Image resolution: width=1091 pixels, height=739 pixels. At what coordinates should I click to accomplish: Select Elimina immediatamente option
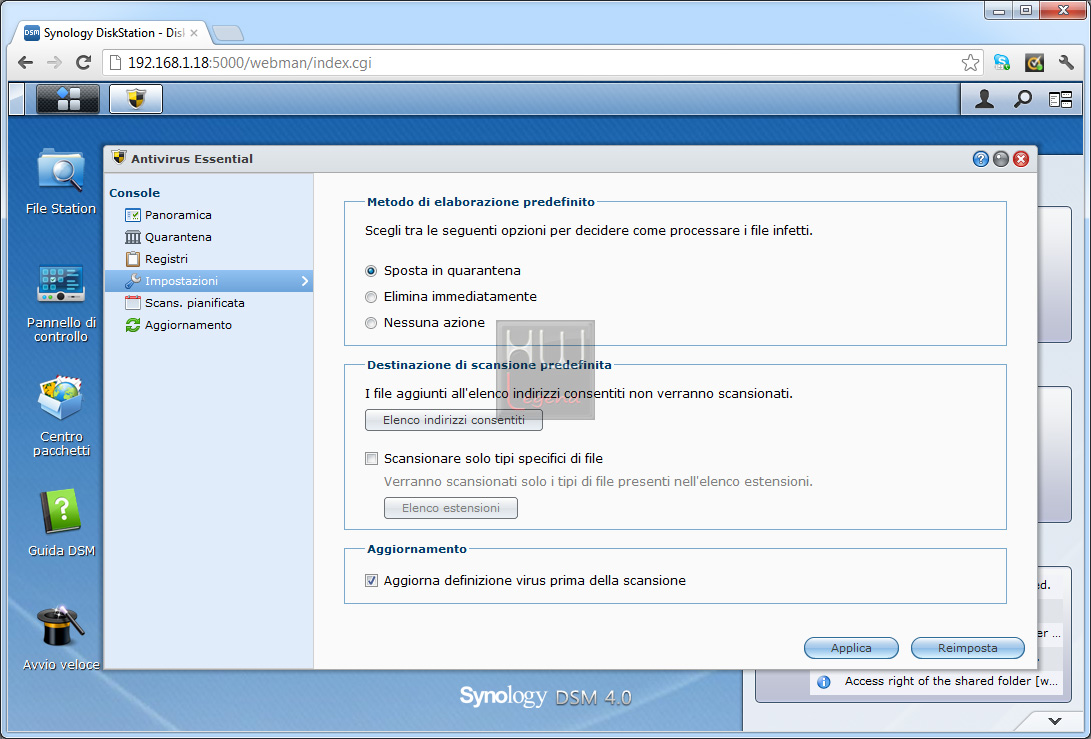tap(371, 297)
